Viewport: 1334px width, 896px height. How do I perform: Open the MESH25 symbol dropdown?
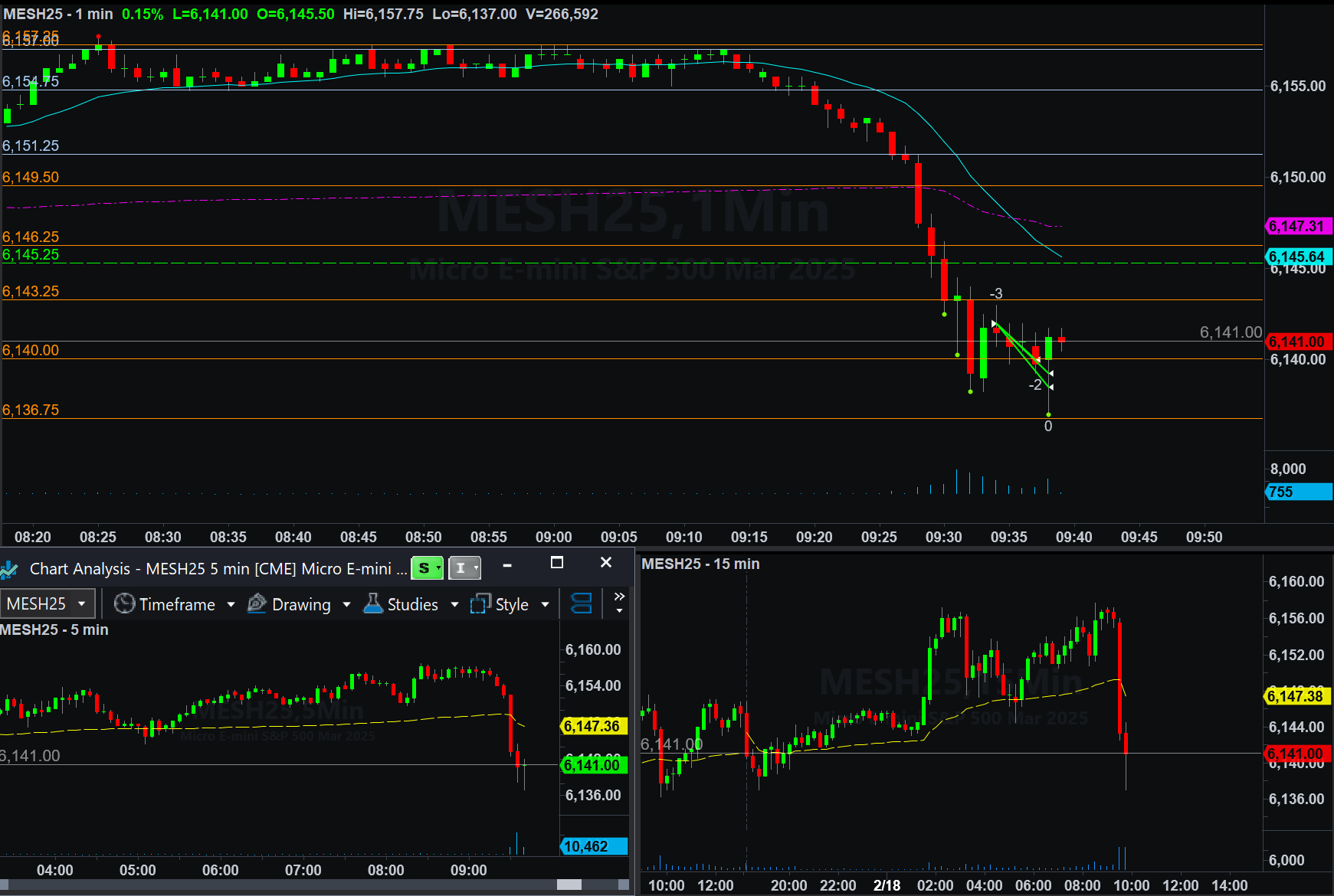tap(81, 604)
